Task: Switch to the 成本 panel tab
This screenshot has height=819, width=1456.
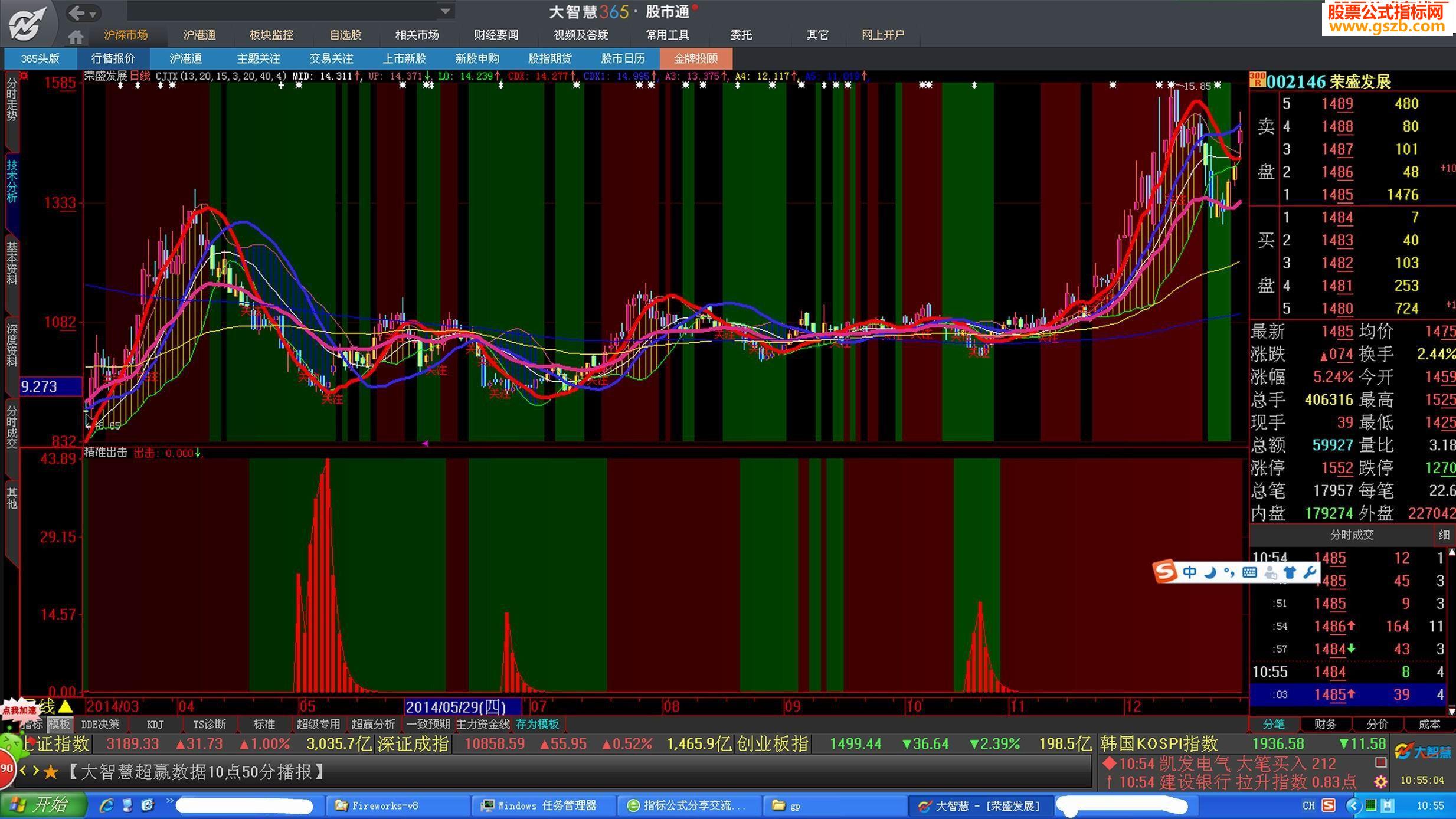Action: [x=1429, y=724]
